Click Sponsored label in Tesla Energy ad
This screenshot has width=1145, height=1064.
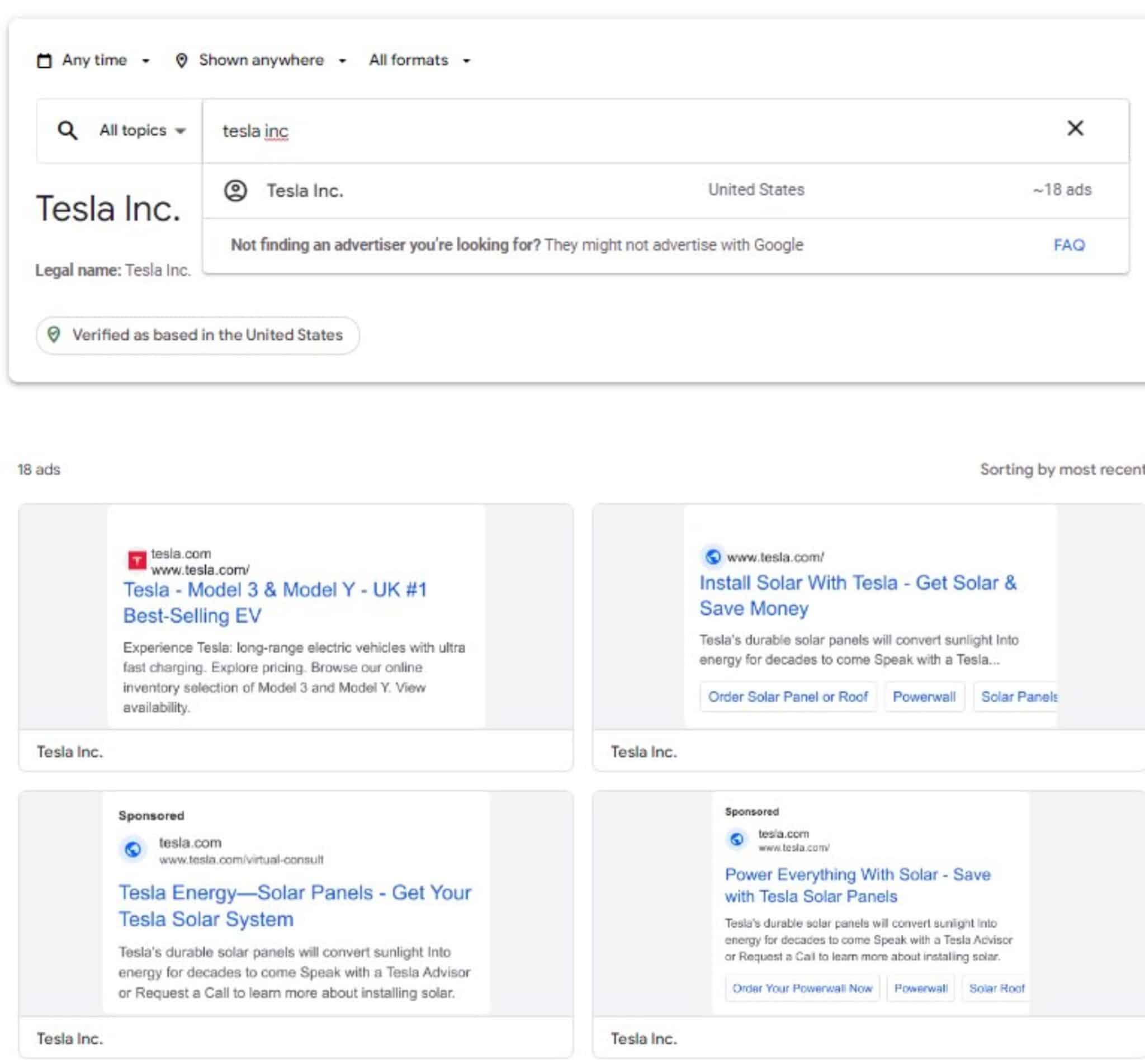pyautogui.click(x=152, y=815)
